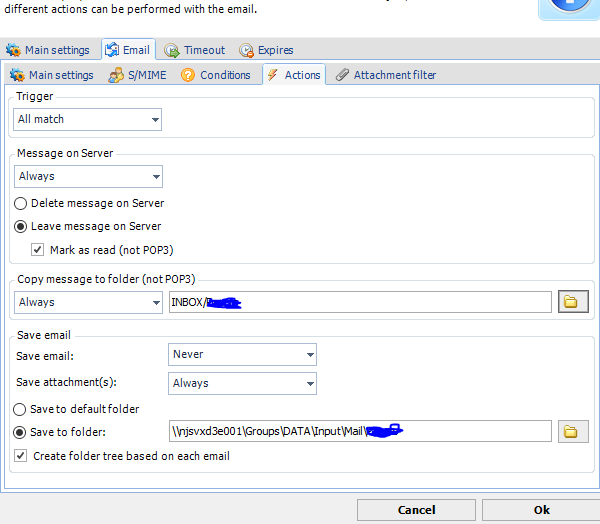
Task: Choose Leave message on Server option
Action: click(x=22, y=226)
